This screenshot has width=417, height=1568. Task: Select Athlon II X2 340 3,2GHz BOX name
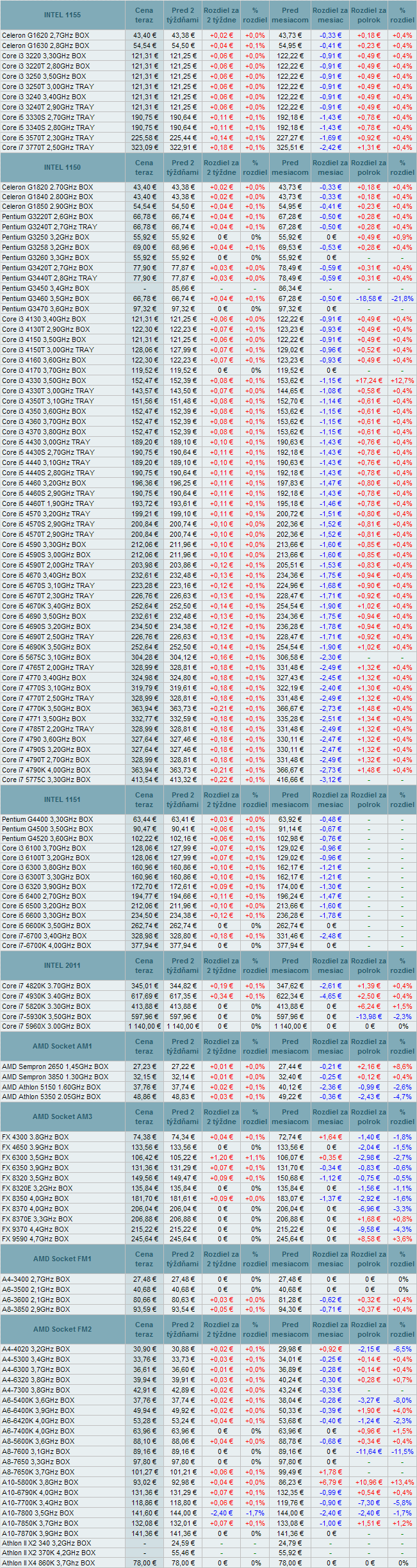click(x=46, y=1543)
